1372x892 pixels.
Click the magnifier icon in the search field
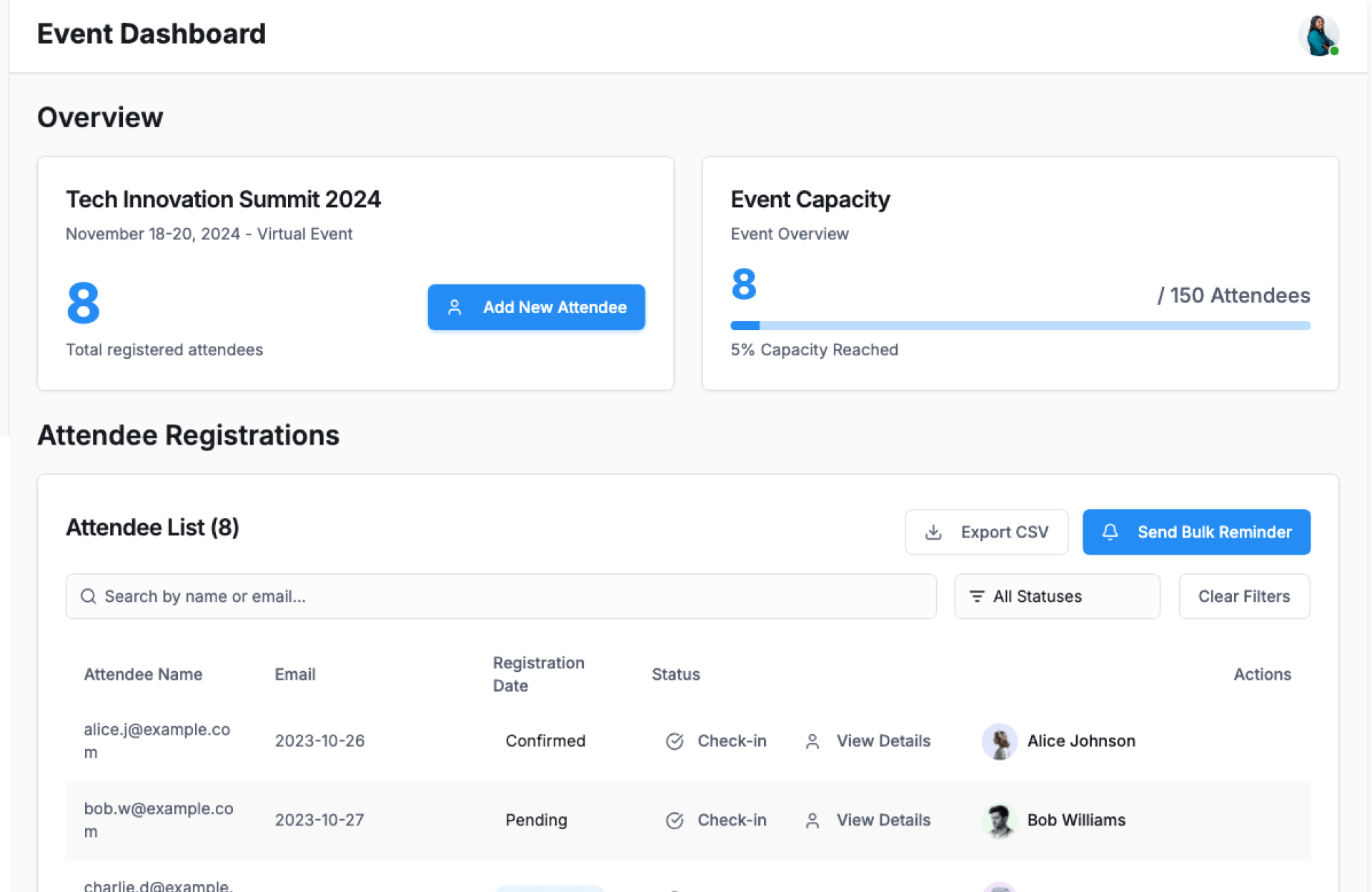pos(88,597)
